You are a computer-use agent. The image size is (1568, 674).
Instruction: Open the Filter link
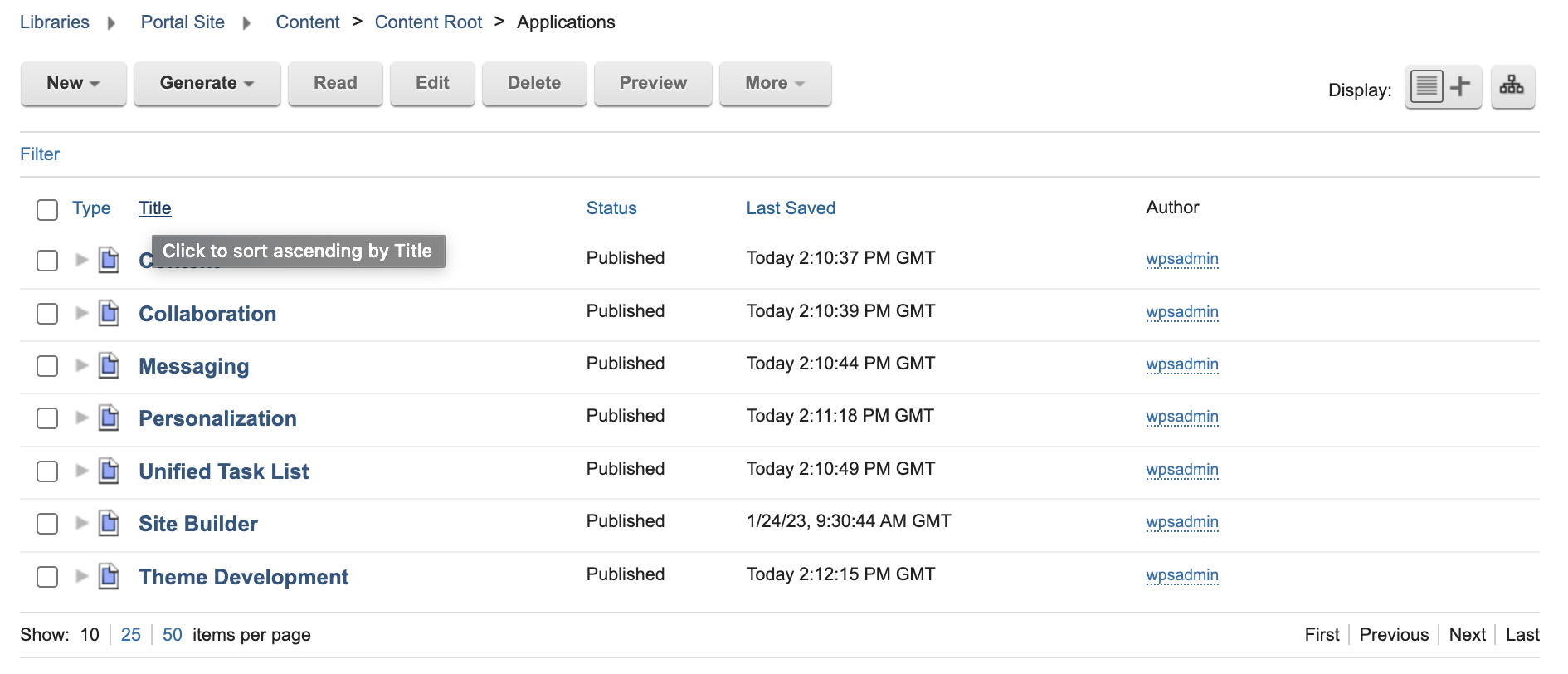pos(40,154)
